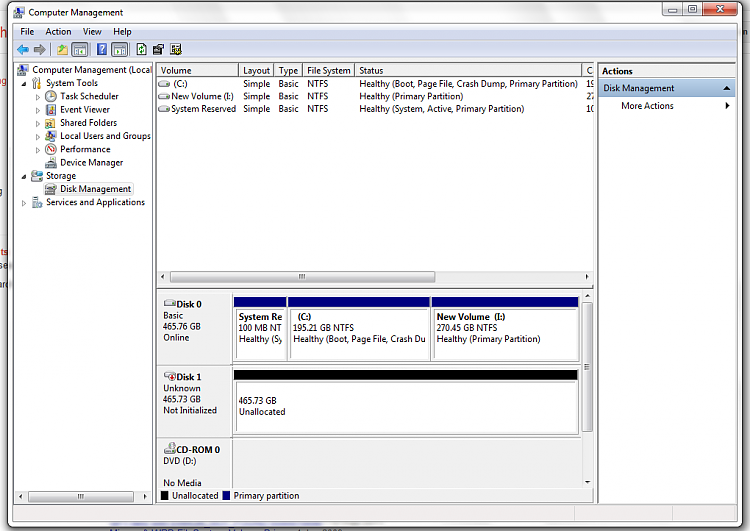Collapse the System Tools tree node
The height and width of the screenshot is (531, 750).
coord(24,84)
